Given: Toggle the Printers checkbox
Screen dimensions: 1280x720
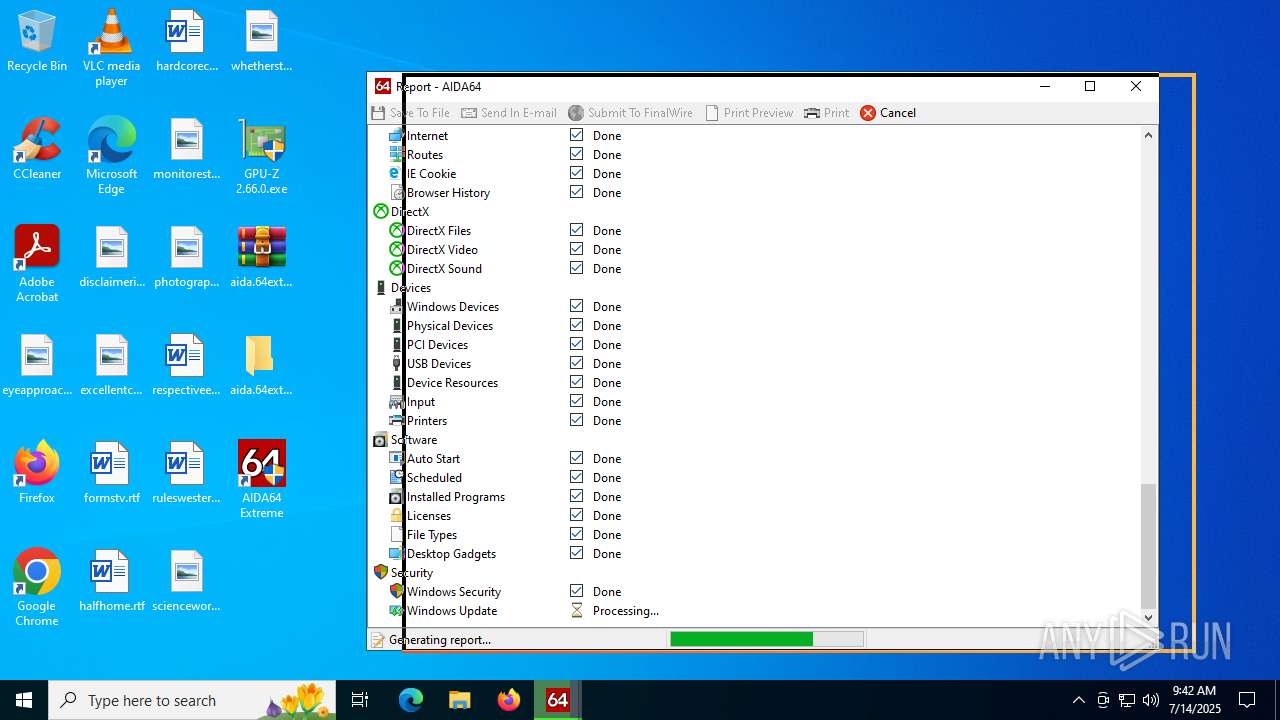Looking at the screenshot, I should coord(576,420).
